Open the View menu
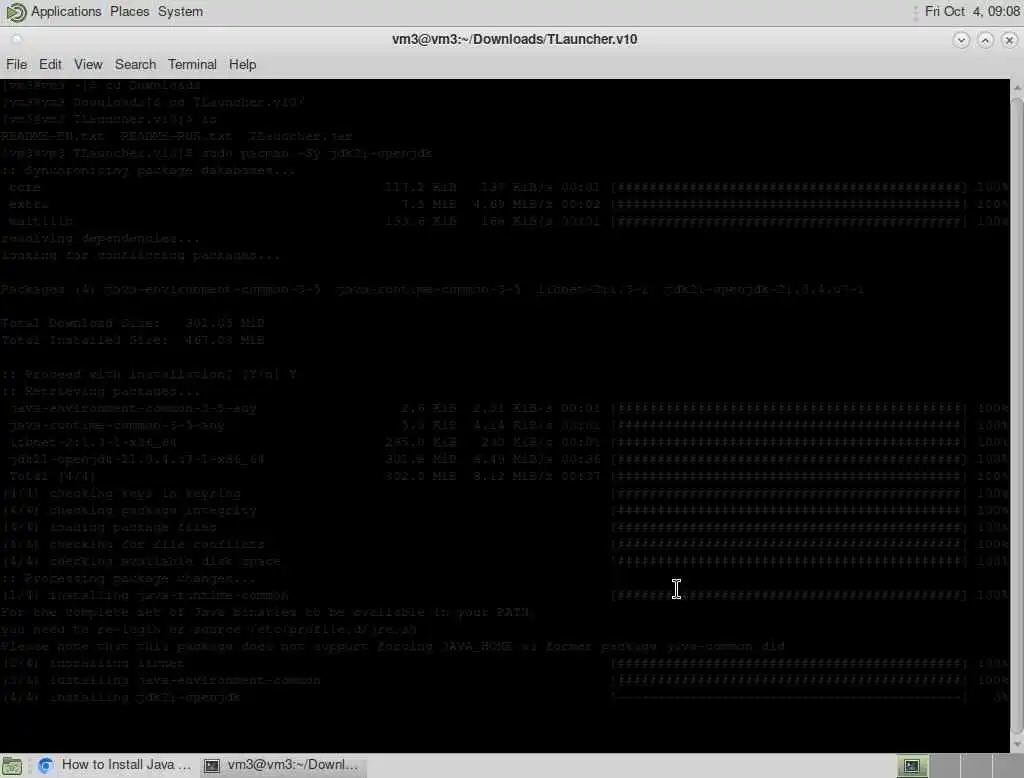1024x778 pixels. [88, 65]
